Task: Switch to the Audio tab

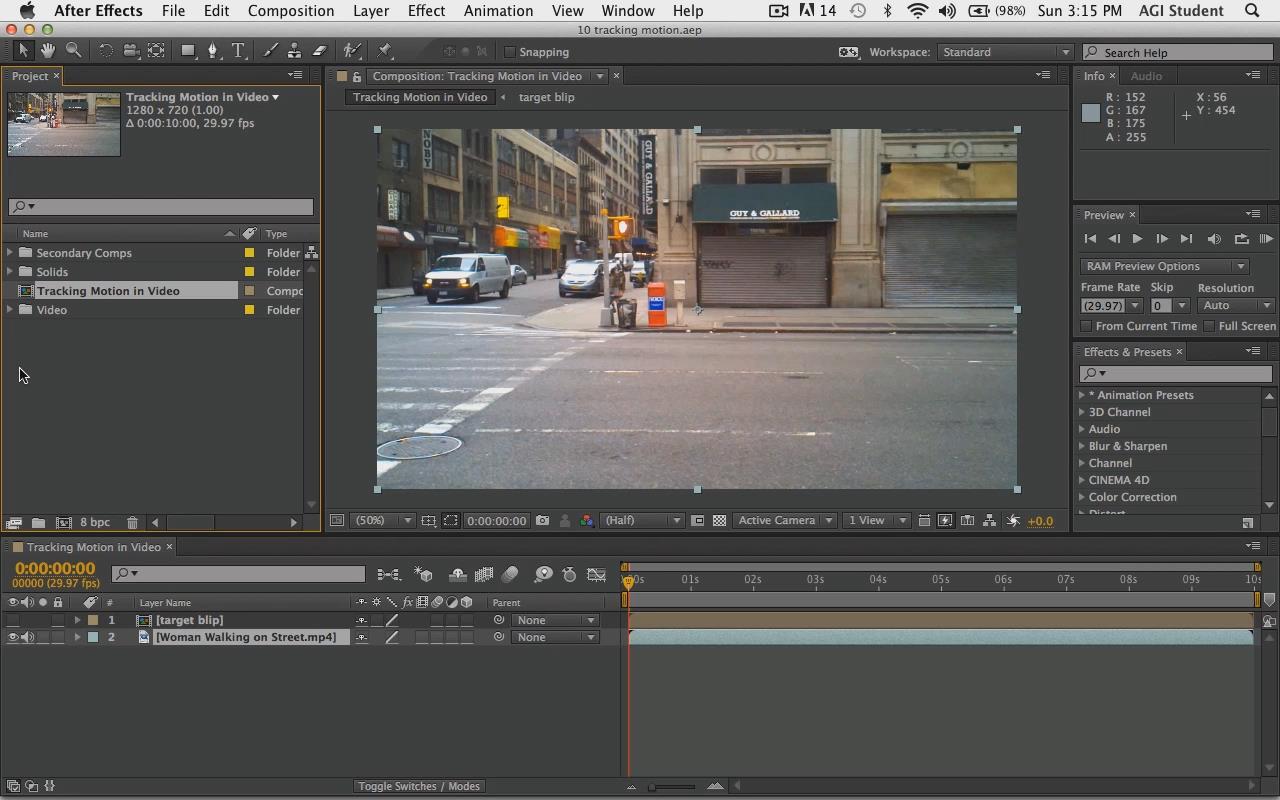Action: click(x=1146, y=76)
